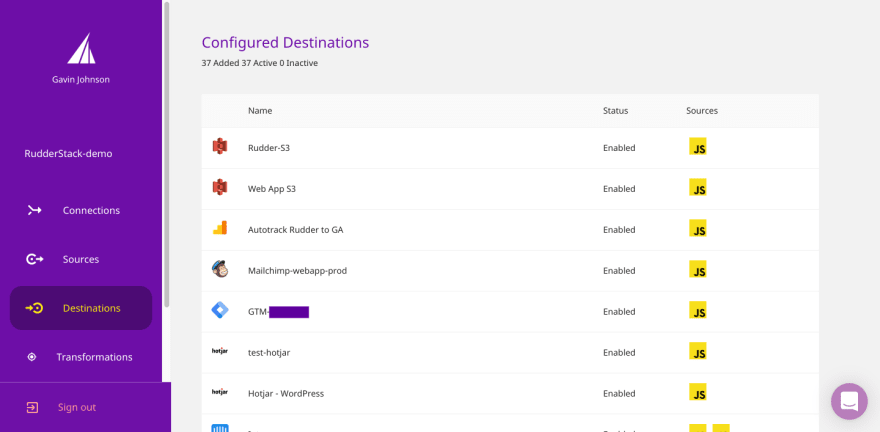Click the JS source icon for Mailchimp-webapp-prod
The image size is (880, 432).
tap(698, 270)
